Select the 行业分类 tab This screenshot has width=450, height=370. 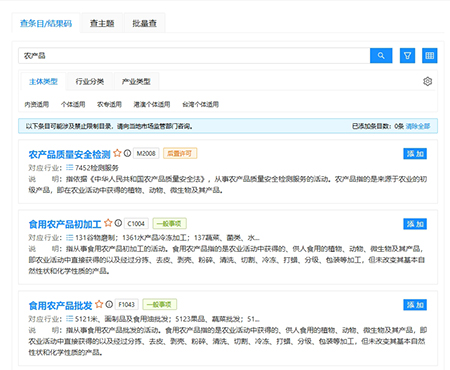click(x=90, y=81)
